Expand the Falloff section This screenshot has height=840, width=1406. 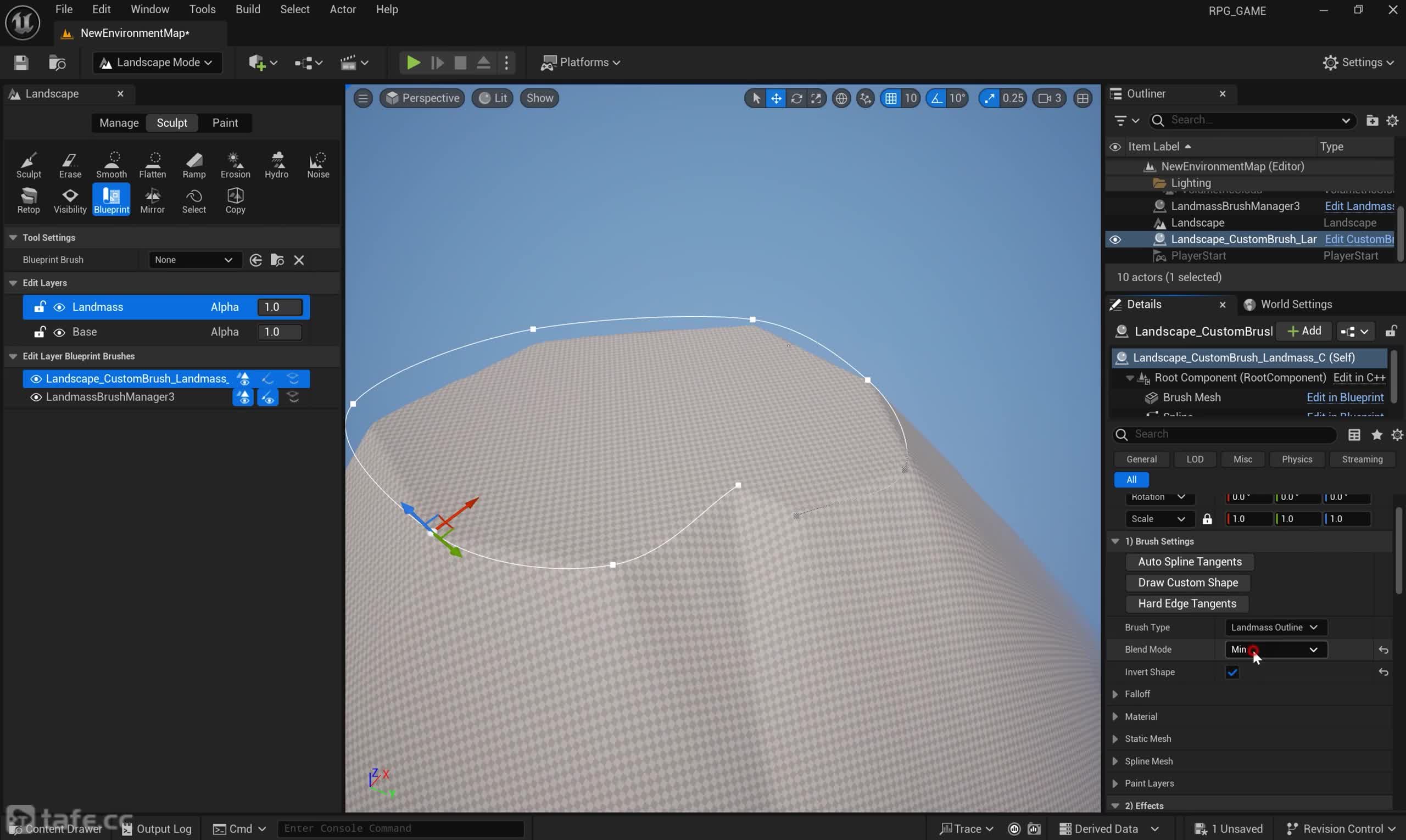[x=1115, y=695]
